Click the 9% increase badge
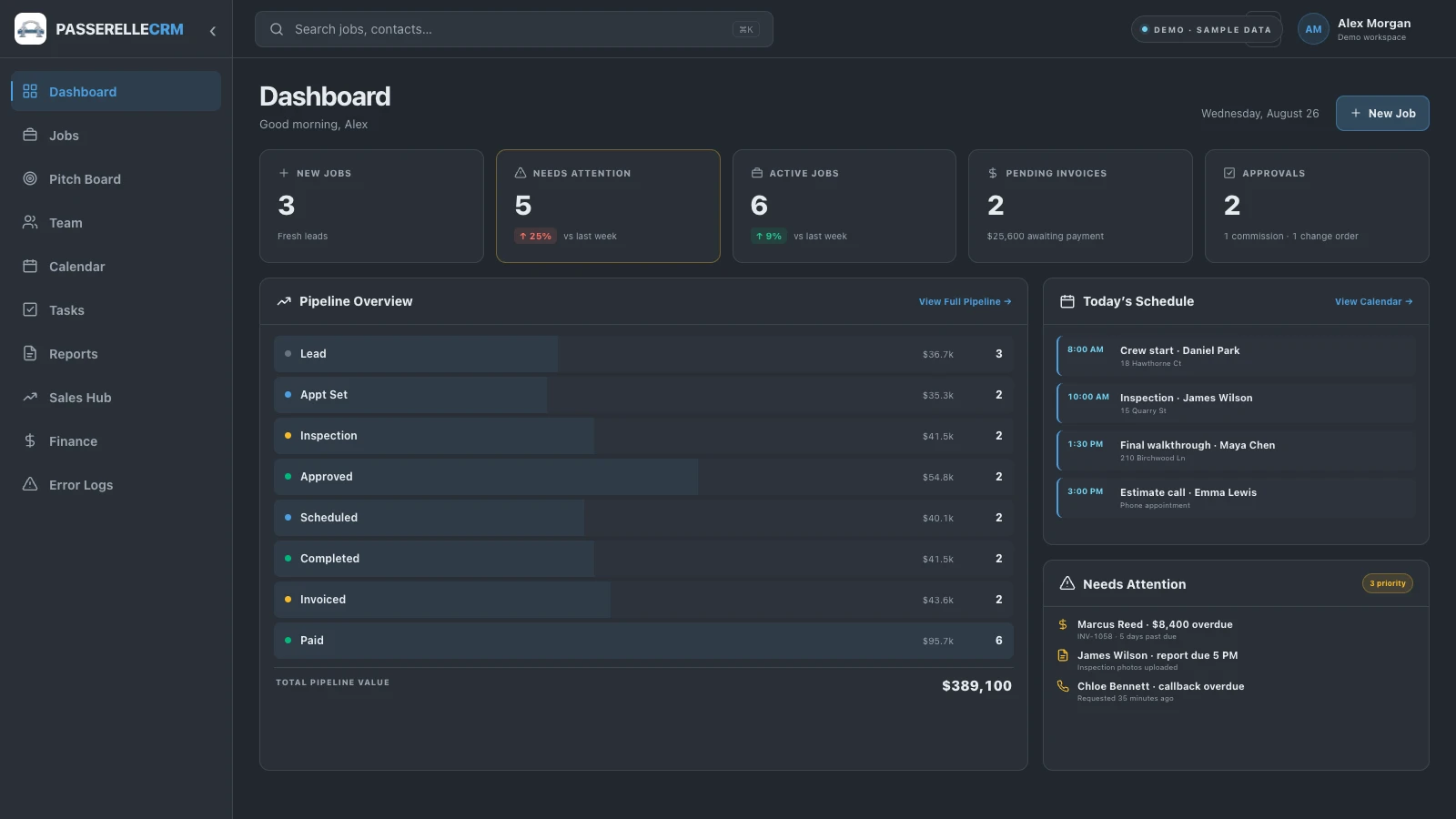The image size is (1456, 819). point(769,236)
